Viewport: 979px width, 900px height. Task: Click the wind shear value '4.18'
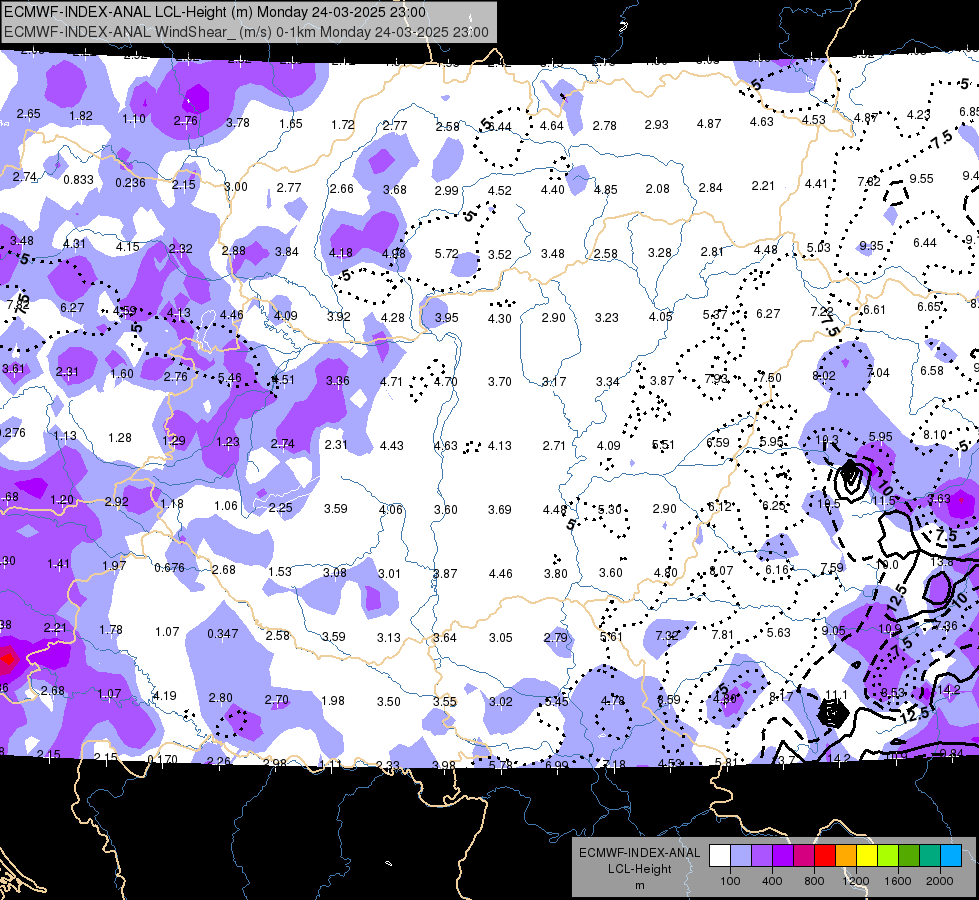coord(340,253)
